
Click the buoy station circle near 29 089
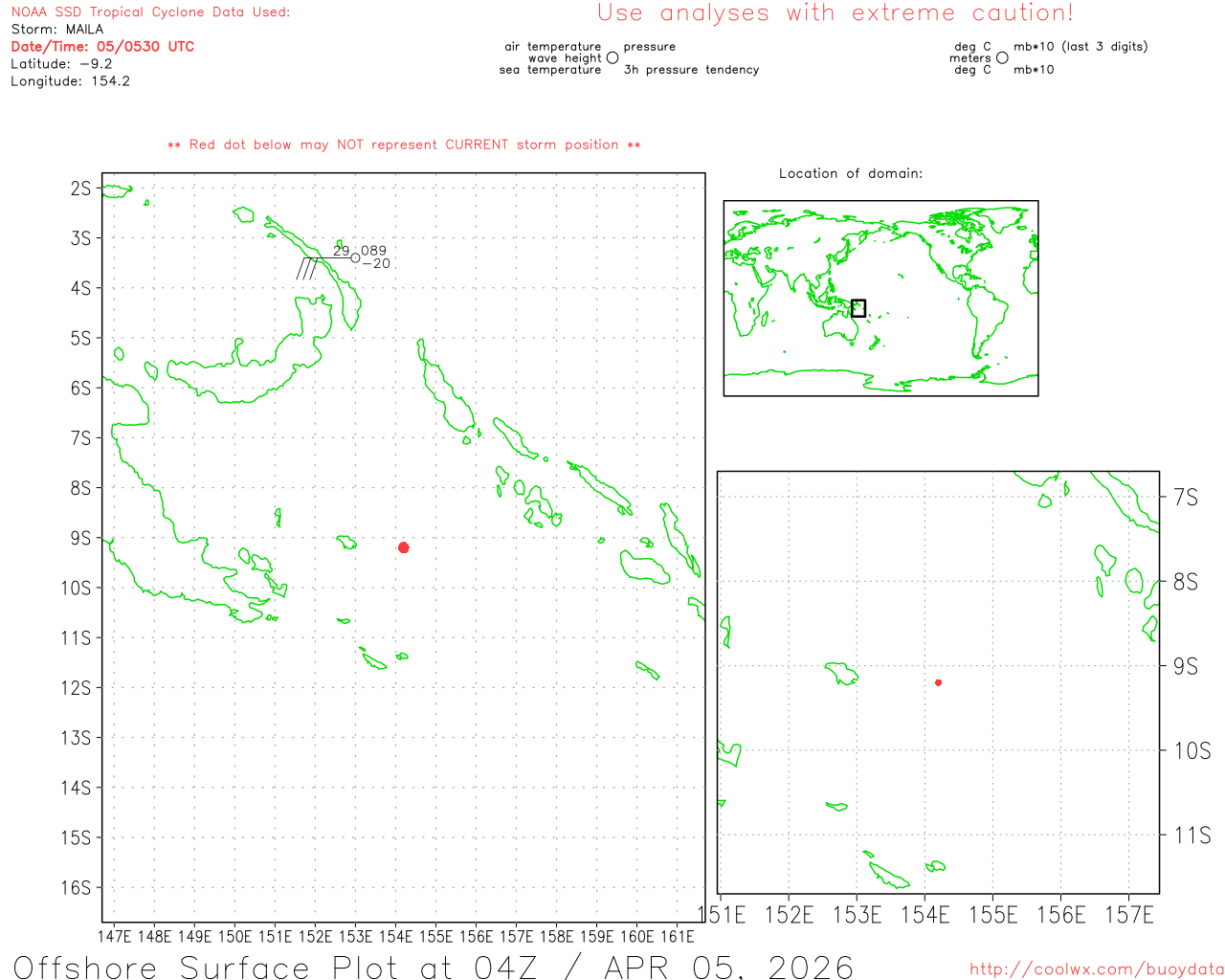tap(356, 257)
